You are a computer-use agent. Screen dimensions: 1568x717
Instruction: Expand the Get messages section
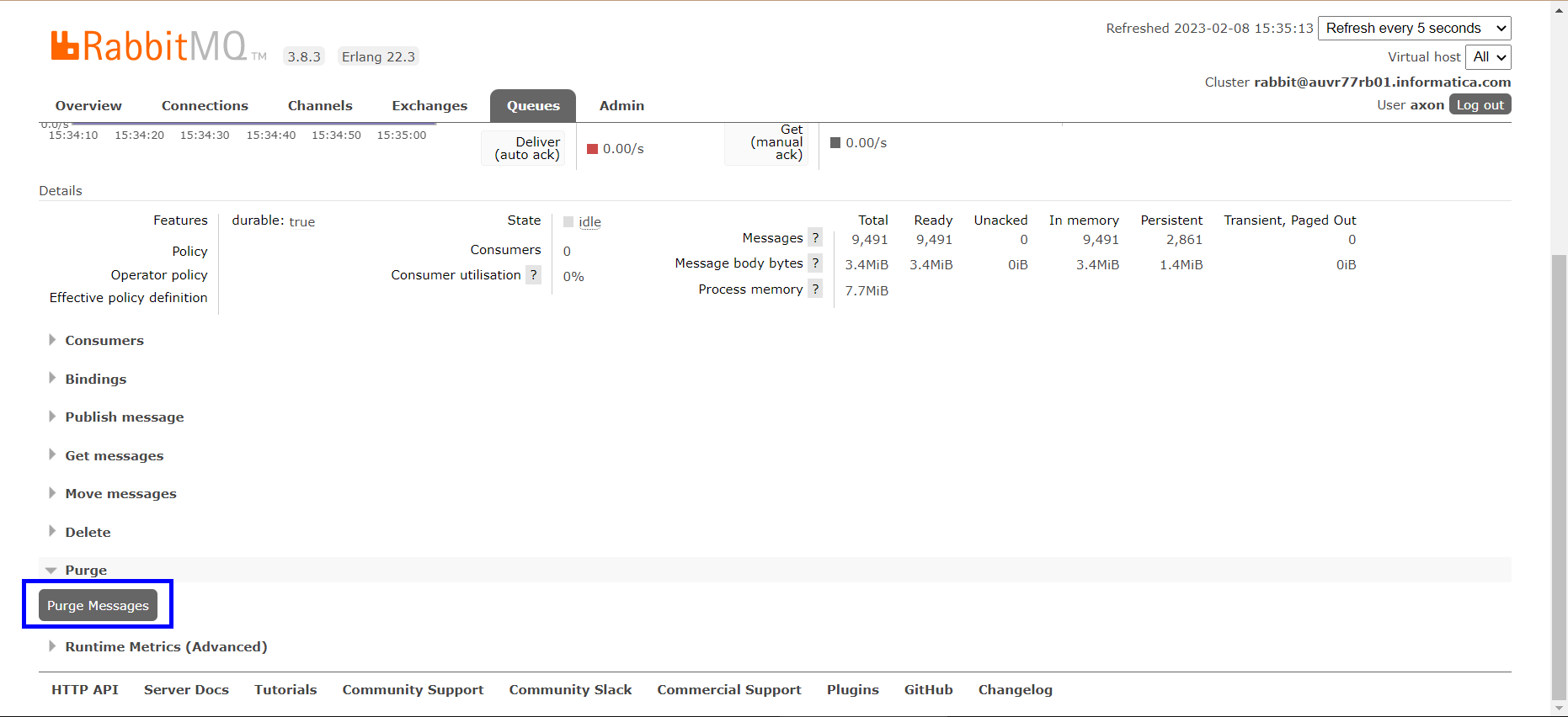(114, 455)
